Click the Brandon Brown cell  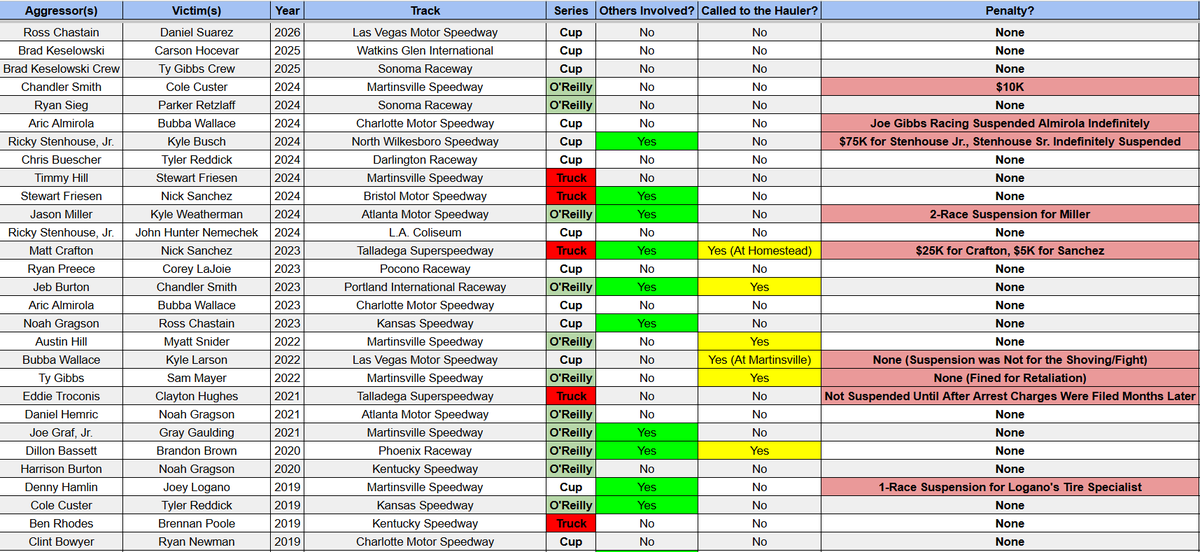196,451
